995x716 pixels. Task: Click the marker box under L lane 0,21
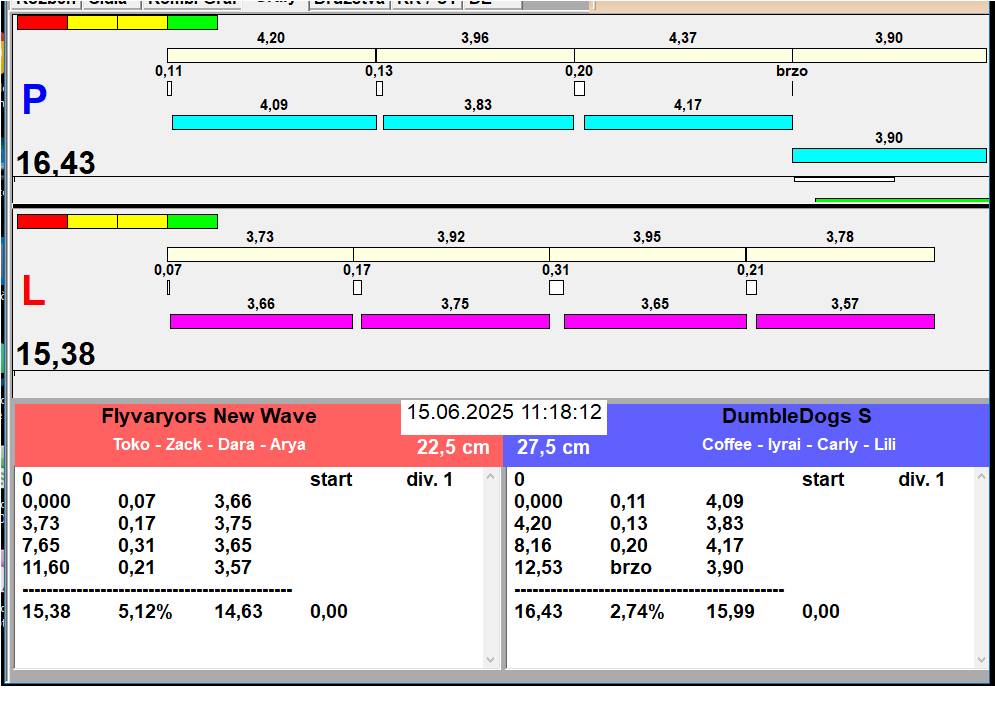(751, 288)
